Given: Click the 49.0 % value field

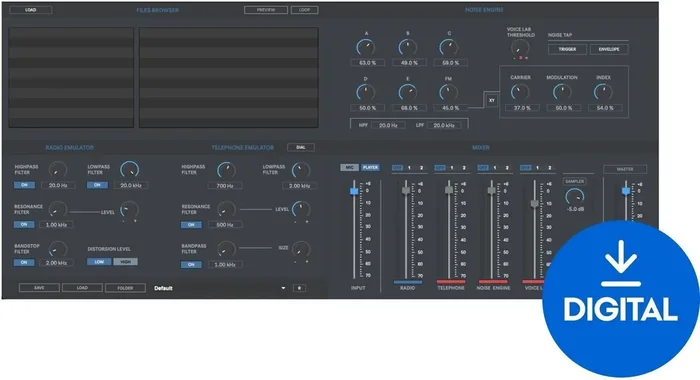Looking at the screenshot, I should tap(409, 63).
